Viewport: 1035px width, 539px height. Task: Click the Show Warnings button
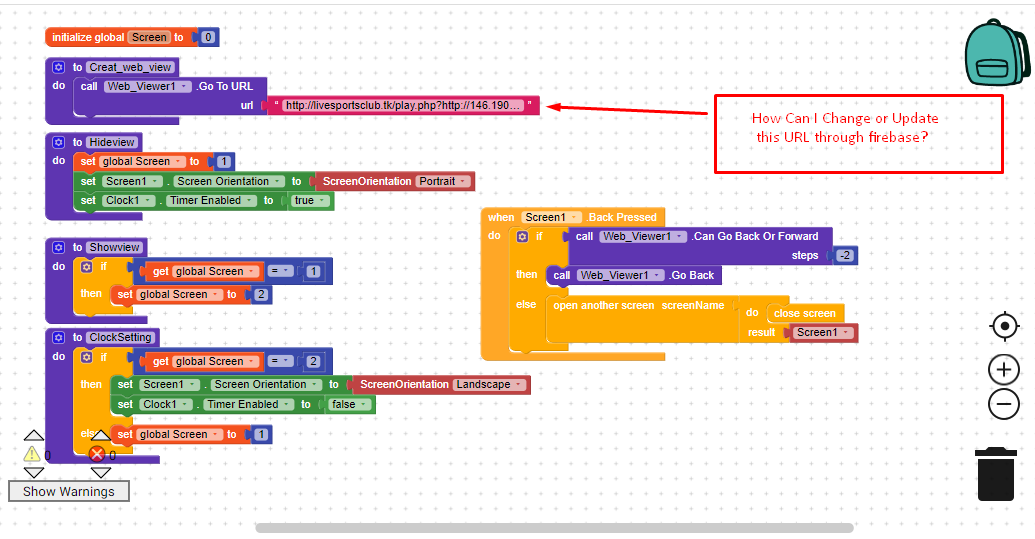tap(68, 491)
